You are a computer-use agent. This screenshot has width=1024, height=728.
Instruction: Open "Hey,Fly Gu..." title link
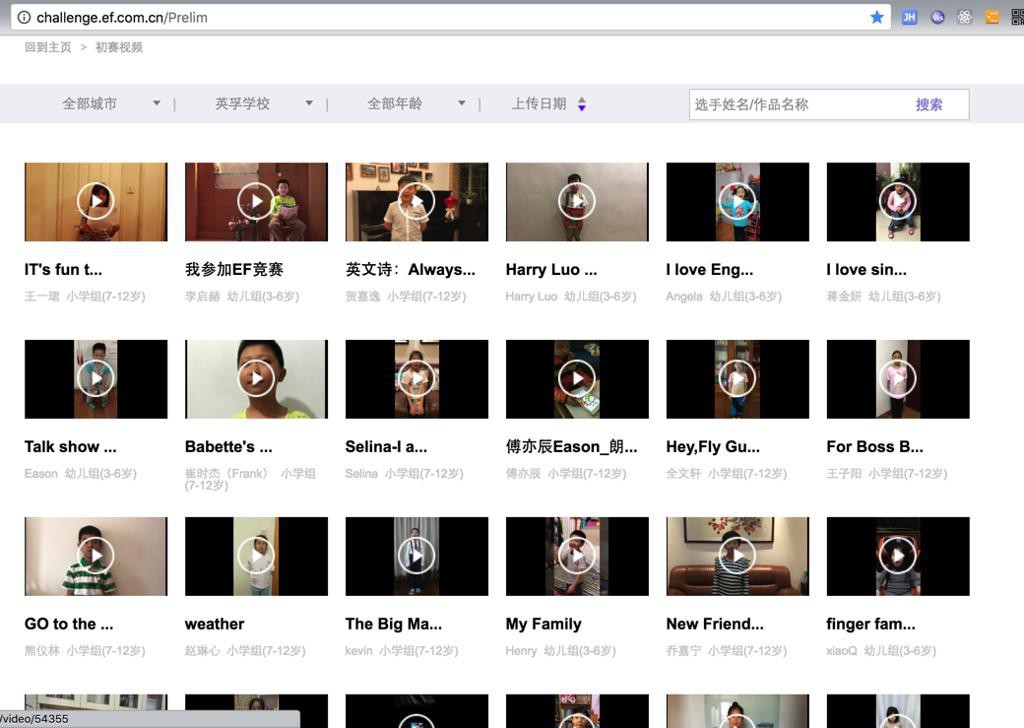[712, 447]
